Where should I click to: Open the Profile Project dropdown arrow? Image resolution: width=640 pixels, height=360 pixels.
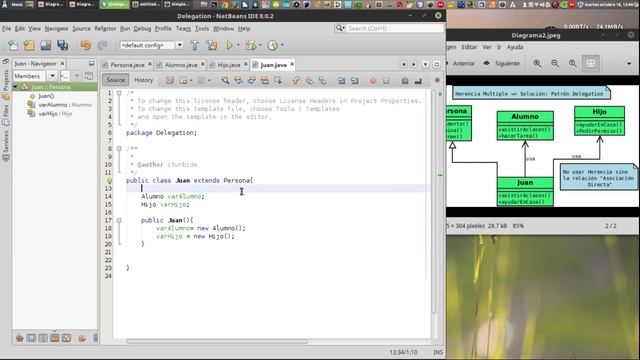(x=282, y=45)
